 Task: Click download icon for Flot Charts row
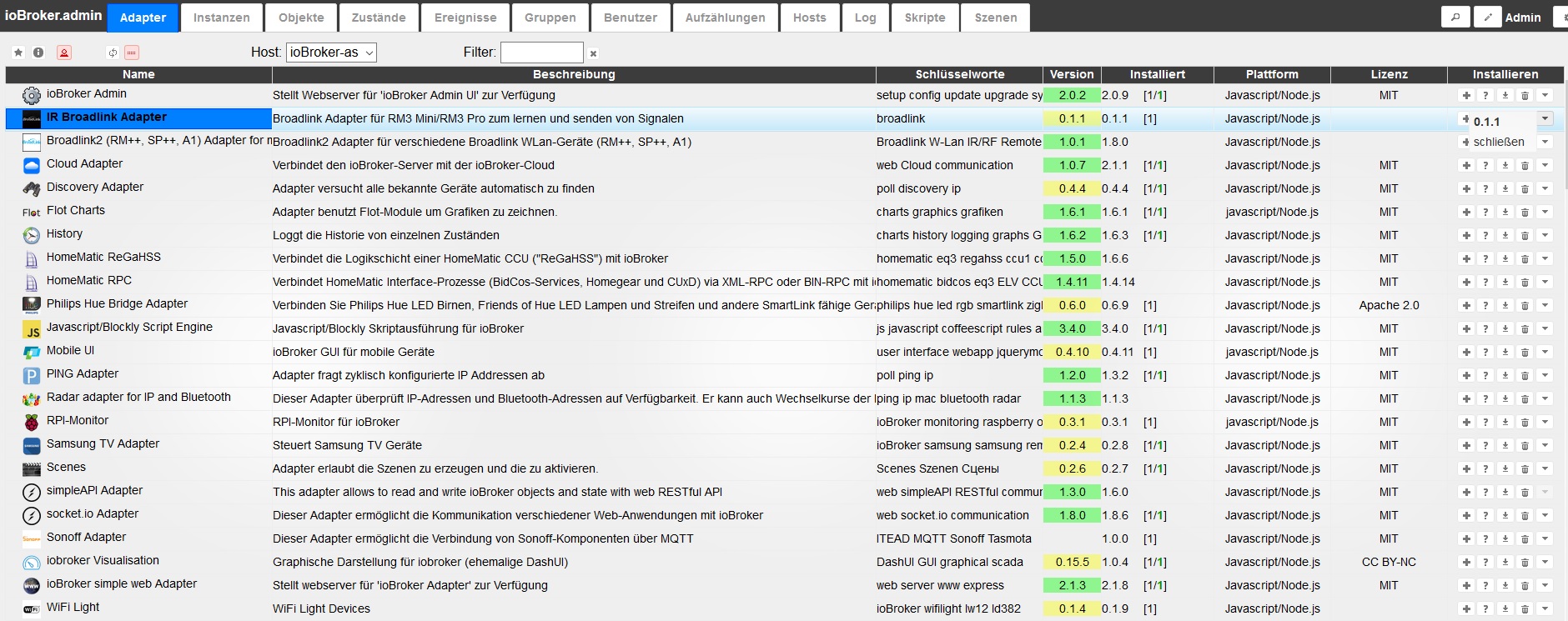tap(1505, 213)
